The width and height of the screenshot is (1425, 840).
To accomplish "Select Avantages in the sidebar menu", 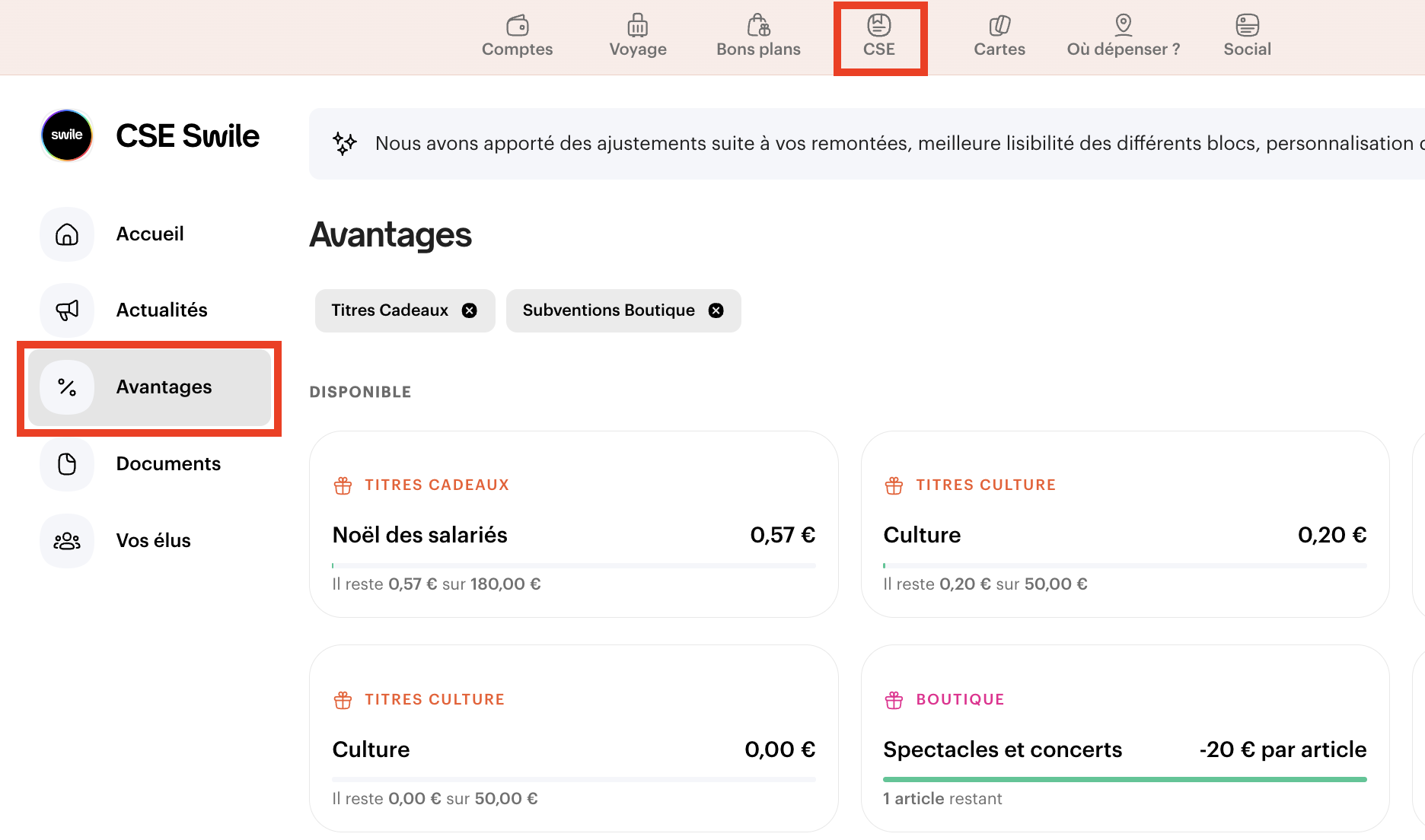I will [x=149, y=387].
